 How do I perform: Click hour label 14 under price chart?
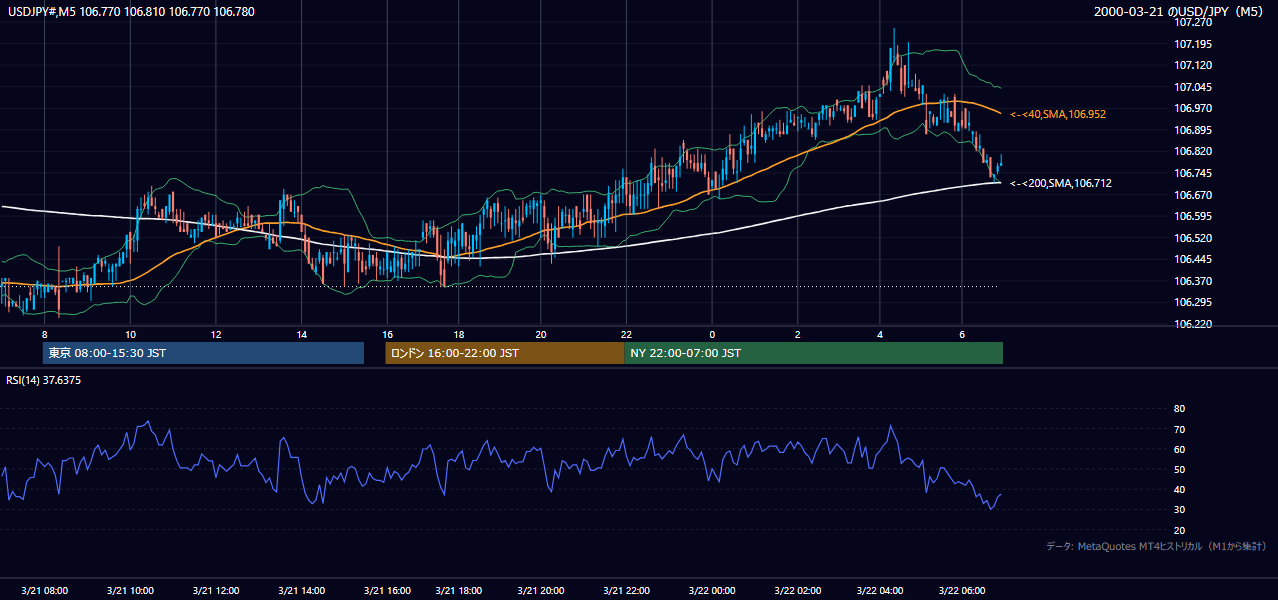(x=302, y=334)
